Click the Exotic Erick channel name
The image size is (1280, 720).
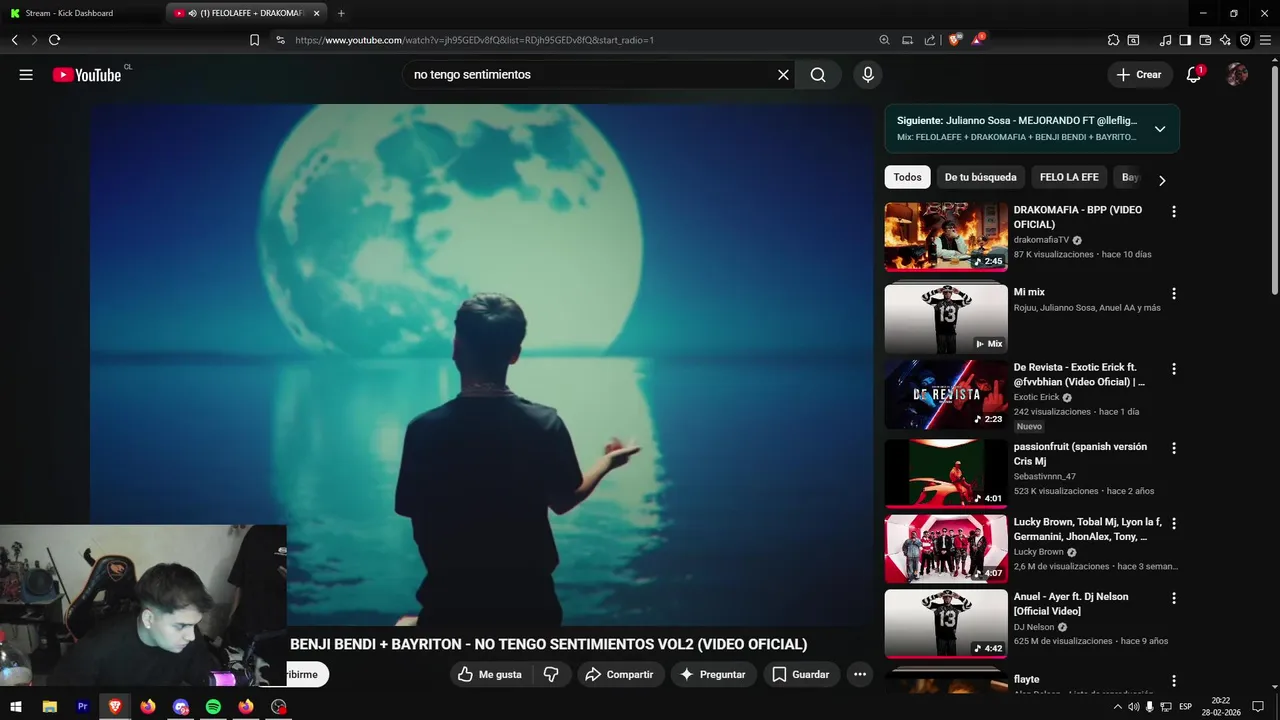1036,397
